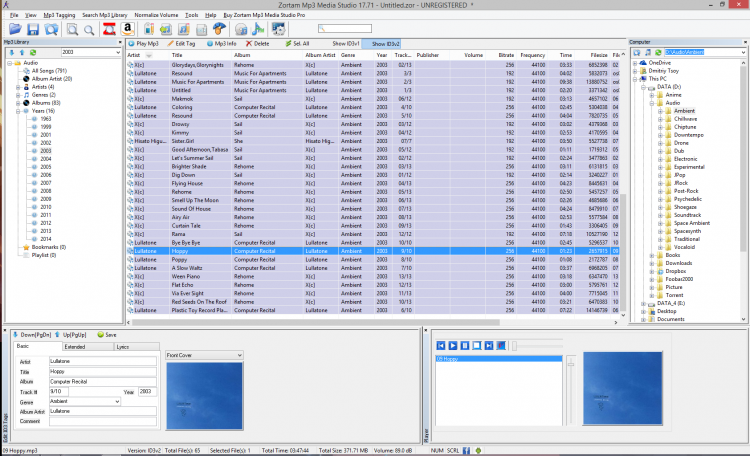
Task: Click the green refresh icon in Mp3 Library
Action: [33, 52]
